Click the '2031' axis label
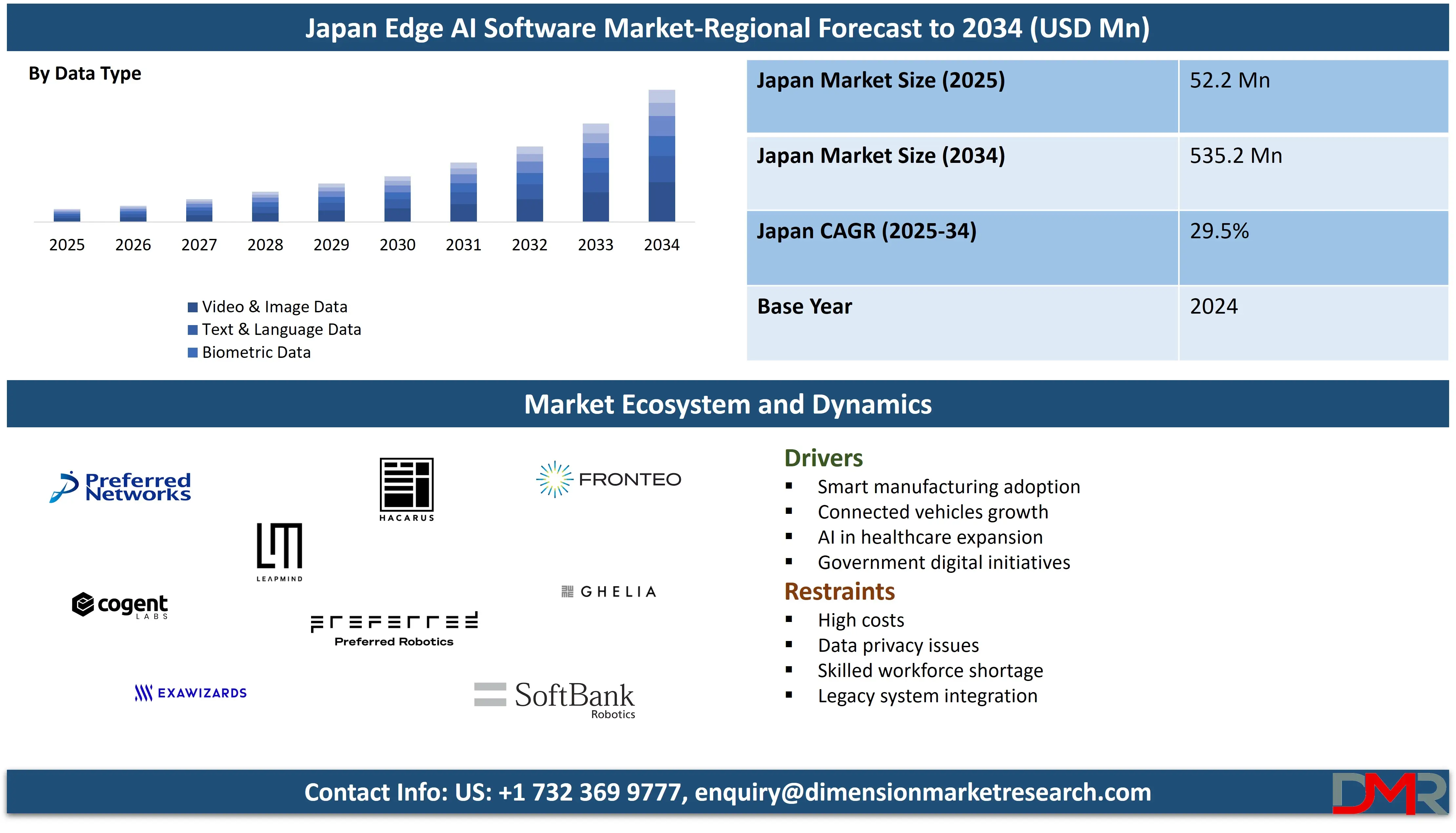This screenshot has height=833, width=1456. 463,245
